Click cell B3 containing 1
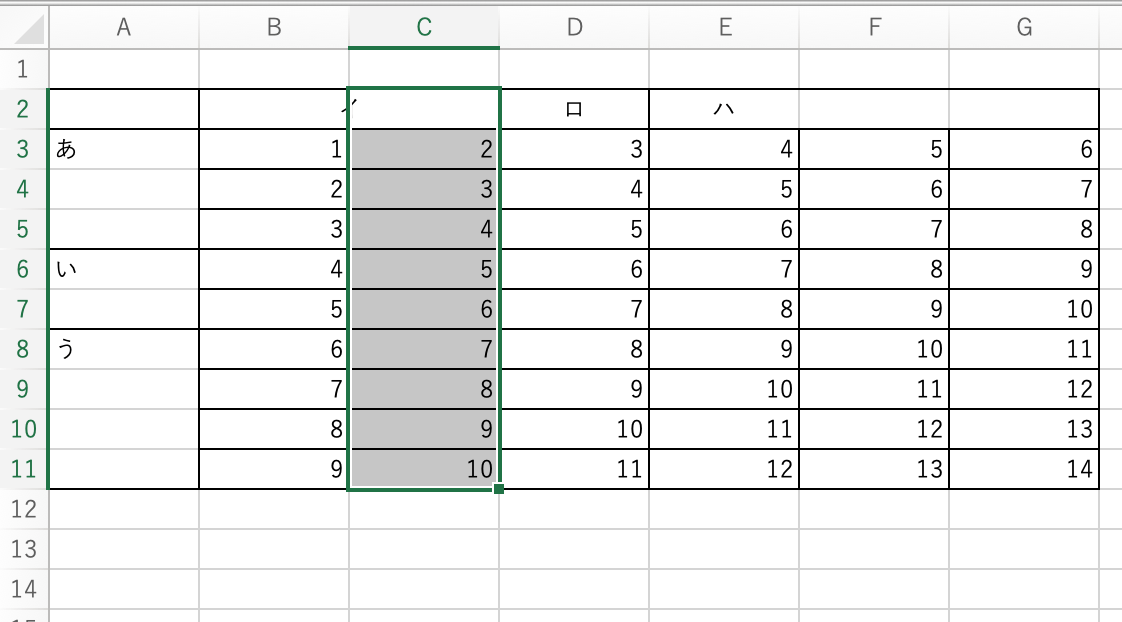Image resolution: width=1122 pixels, height=622 pixels. [x=274, y=150]
